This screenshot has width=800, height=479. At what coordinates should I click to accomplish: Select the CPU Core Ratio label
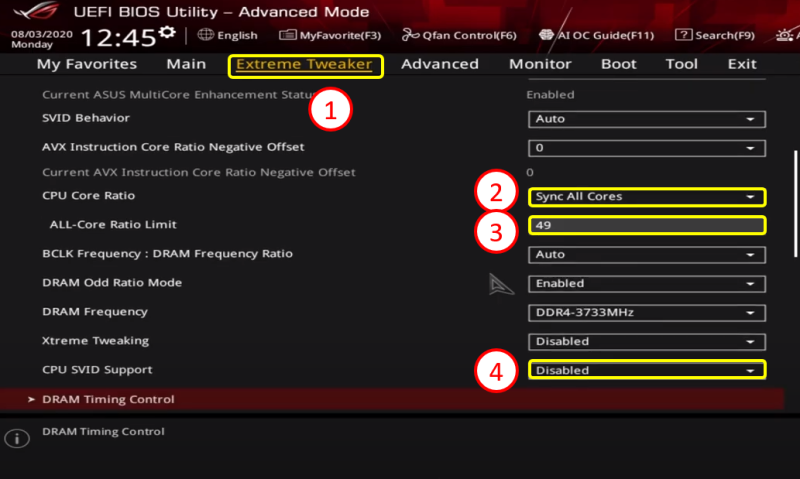(88, 195)
